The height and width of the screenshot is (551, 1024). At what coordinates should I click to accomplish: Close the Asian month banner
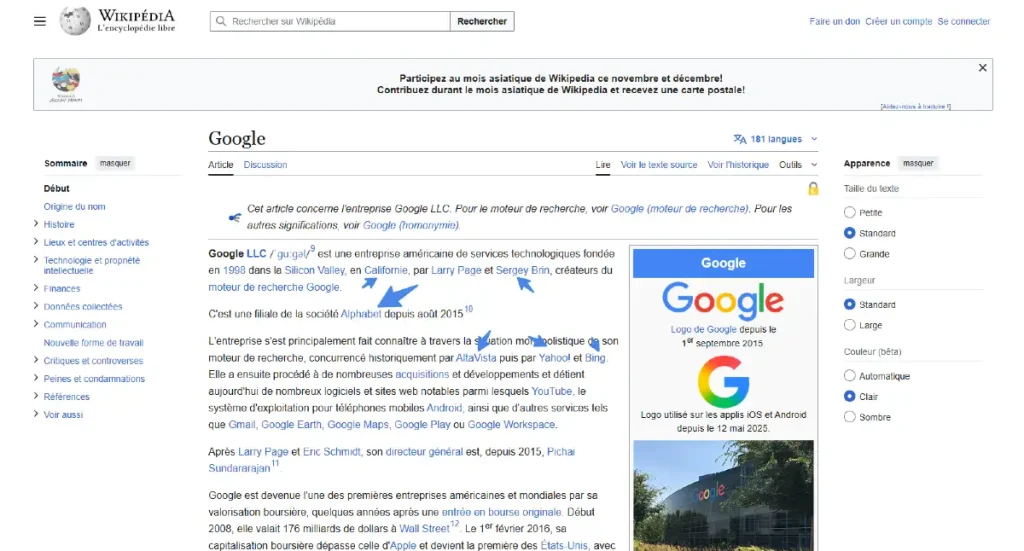pos(982,67)
